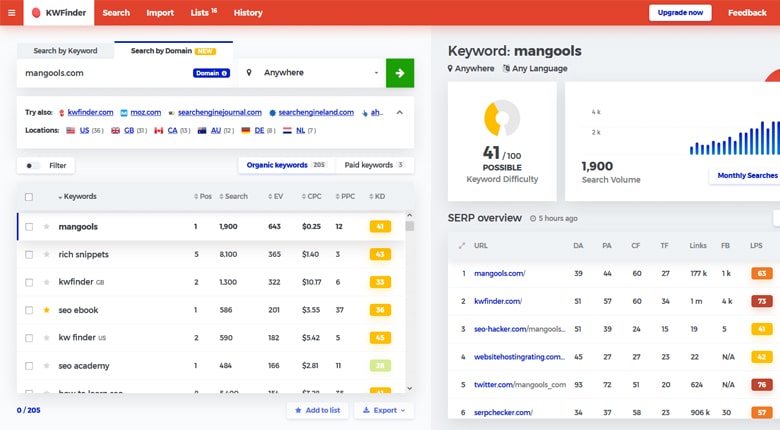The width and height of the screenshot is (780, 430).
Task: Open the mangools.com/ SERP result link
Action: 499,273
